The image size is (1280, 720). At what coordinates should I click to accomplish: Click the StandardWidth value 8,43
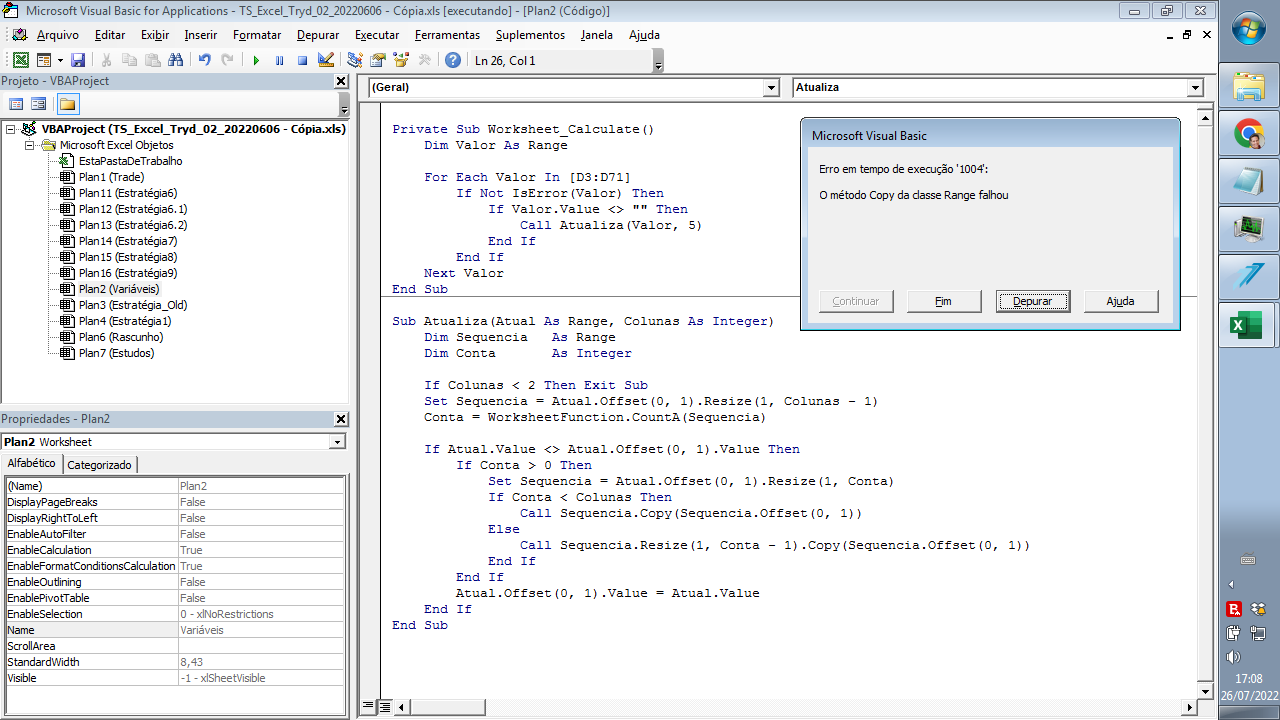click(261, 662)
